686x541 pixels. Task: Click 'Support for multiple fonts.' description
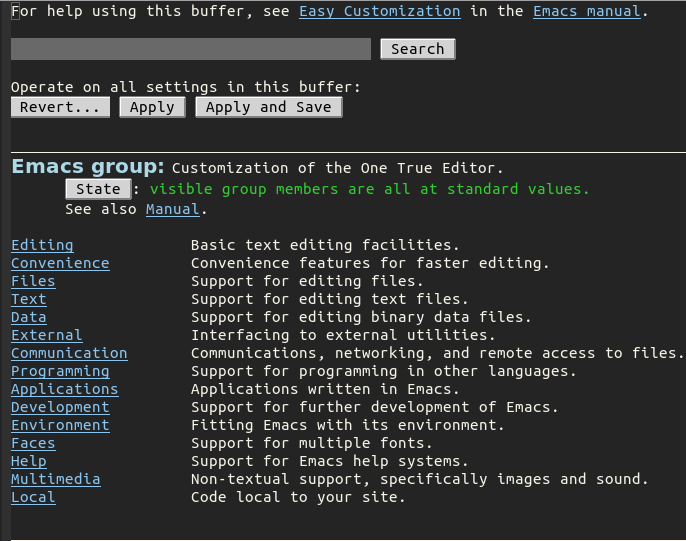312,443
